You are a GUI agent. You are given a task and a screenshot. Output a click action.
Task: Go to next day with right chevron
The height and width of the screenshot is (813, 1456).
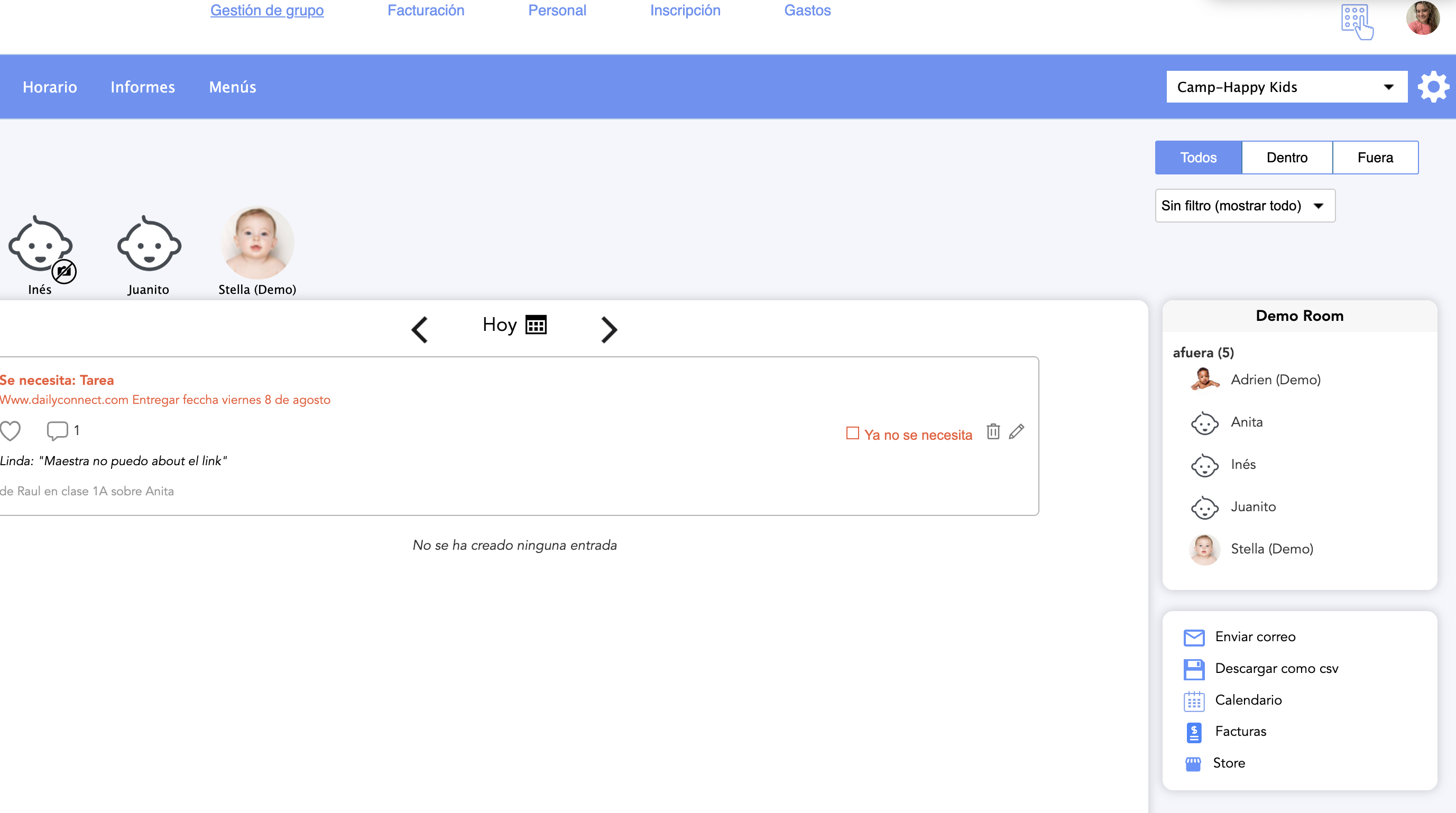click(x=608, y=329)
